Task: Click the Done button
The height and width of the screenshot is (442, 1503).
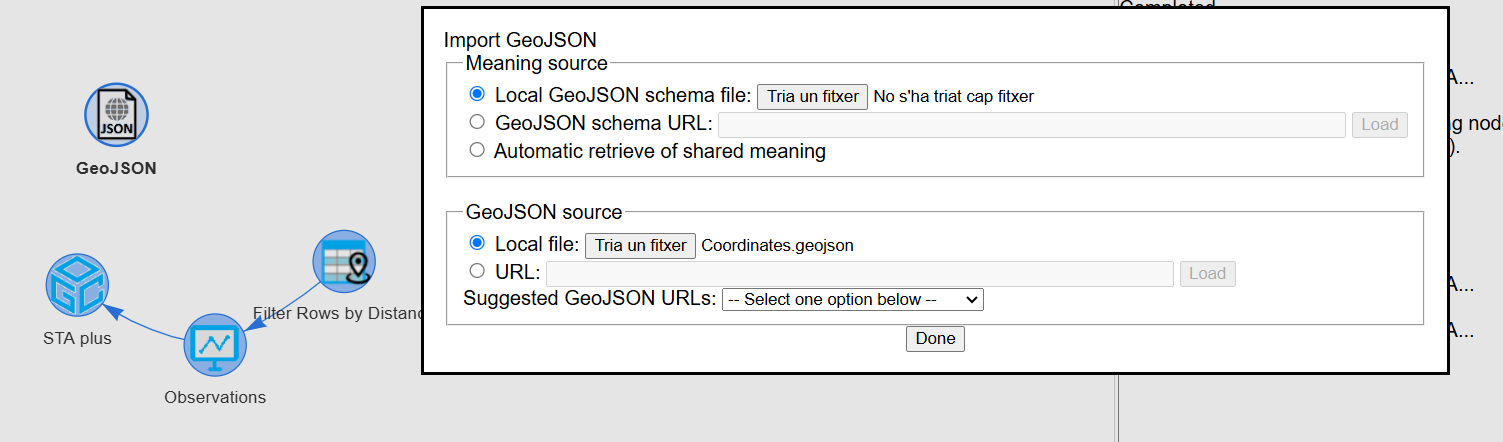Action: click(935, 339)
